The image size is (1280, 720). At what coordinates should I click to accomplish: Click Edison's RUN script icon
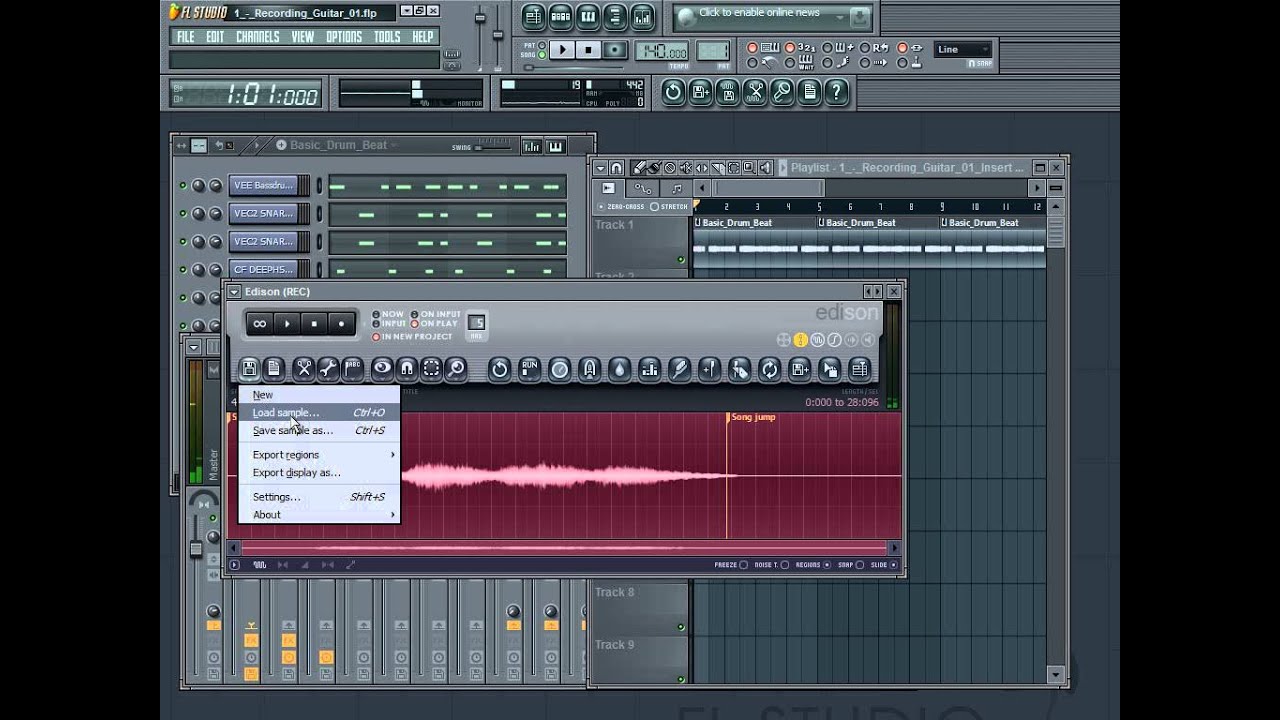pyautogui.click(x=529, y=369)
